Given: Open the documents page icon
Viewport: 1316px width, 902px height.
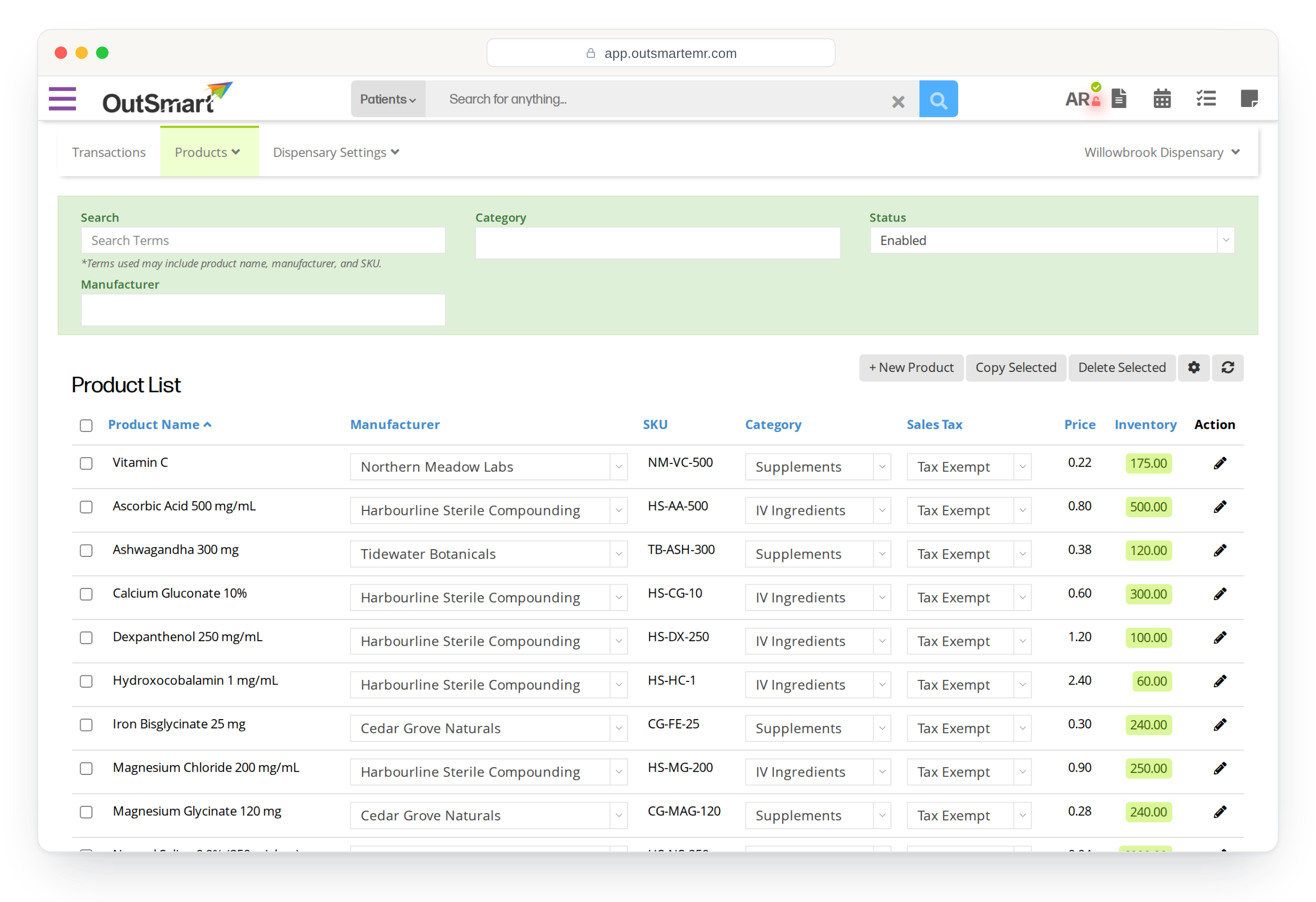Looking at the screenshot, I should click(1119, 99).
